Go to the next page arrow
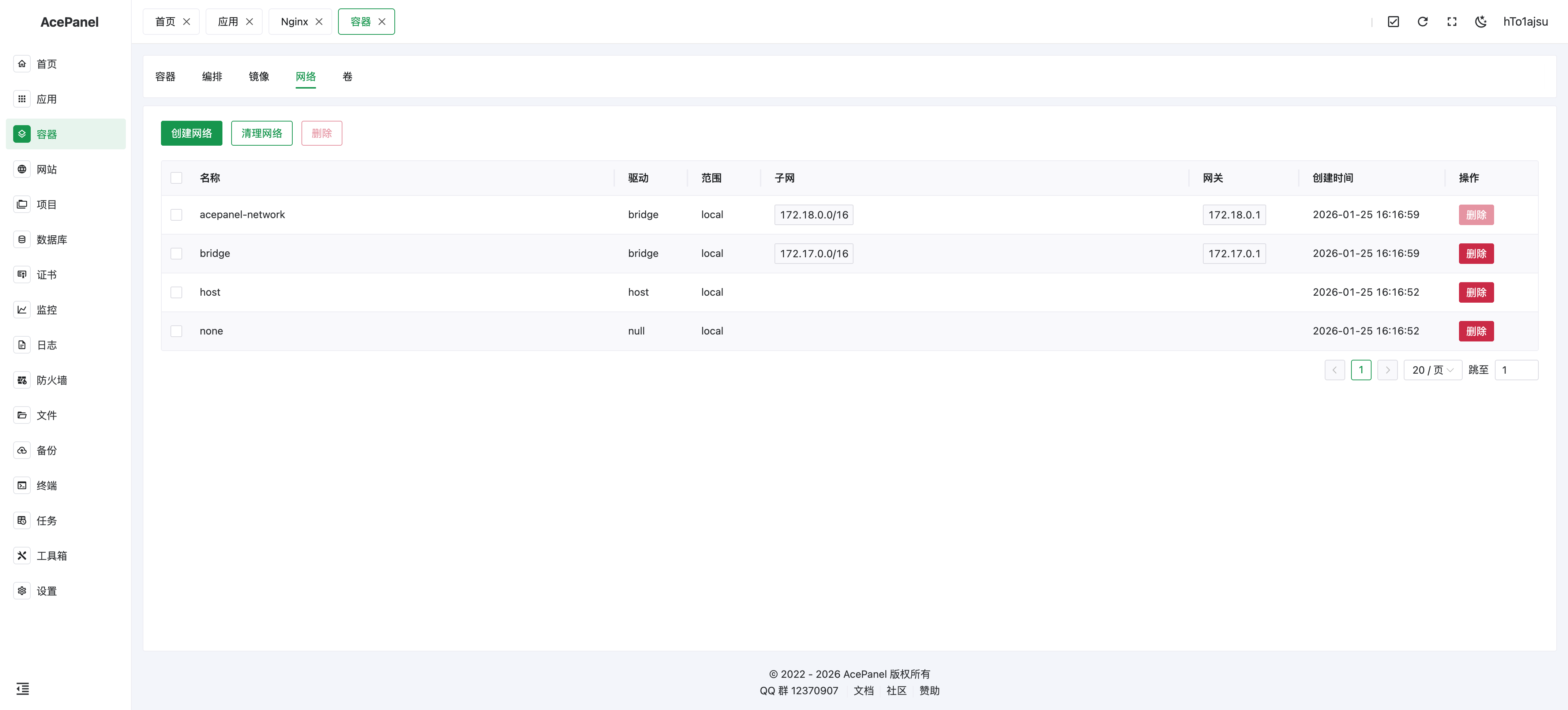Image resolution: width=1568 pixels, height=710 pixels. click(x=1387, y=370)
